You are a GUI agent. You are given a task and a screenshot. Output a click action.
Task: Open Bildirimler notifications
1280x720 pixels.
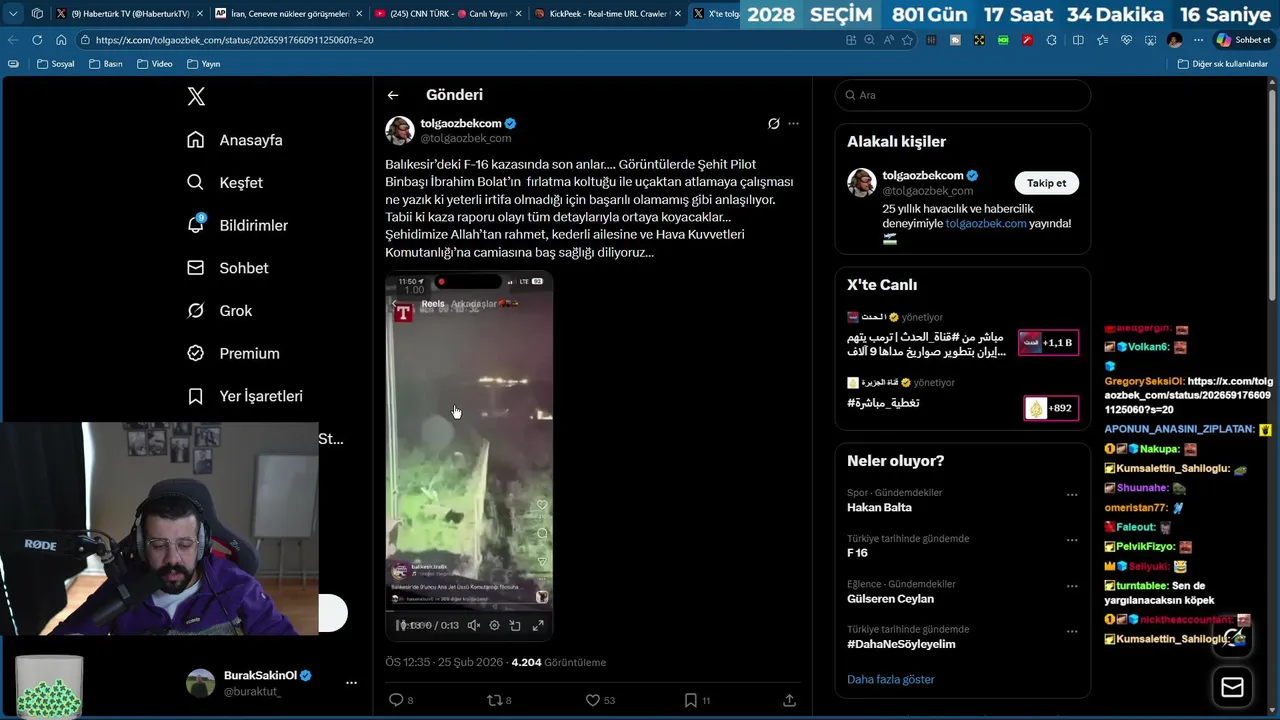pyautogui.click(x=237, y=225)
